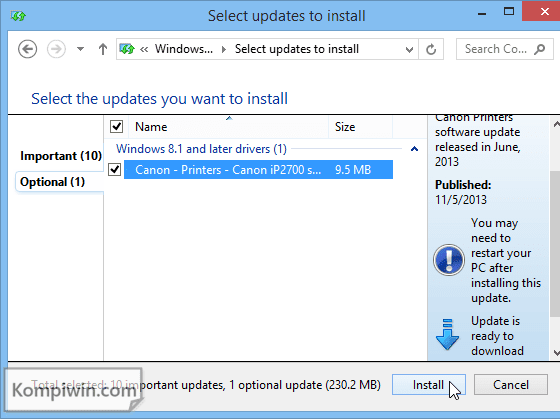Click the breadcrumb overflow chevrons
The height and width of the screenshot is (419, 560).
pyautogui.click(x=144, y=49)
